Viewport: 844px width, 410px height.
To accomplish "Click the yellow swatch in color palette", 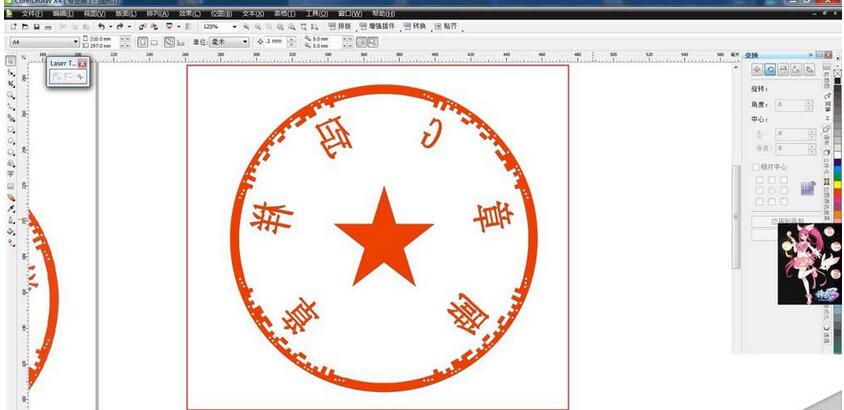I will 838,185.
